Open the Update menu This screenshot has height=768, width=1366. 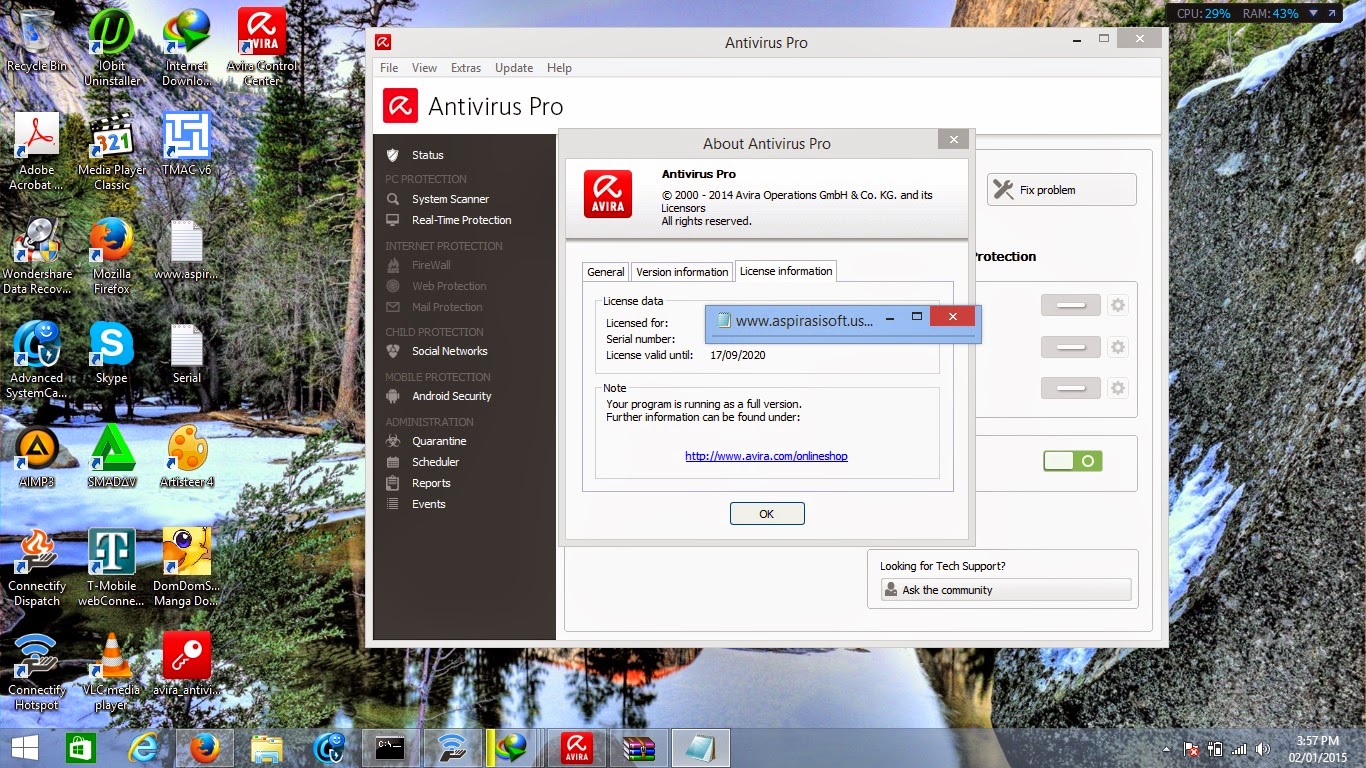click(514, 68)
